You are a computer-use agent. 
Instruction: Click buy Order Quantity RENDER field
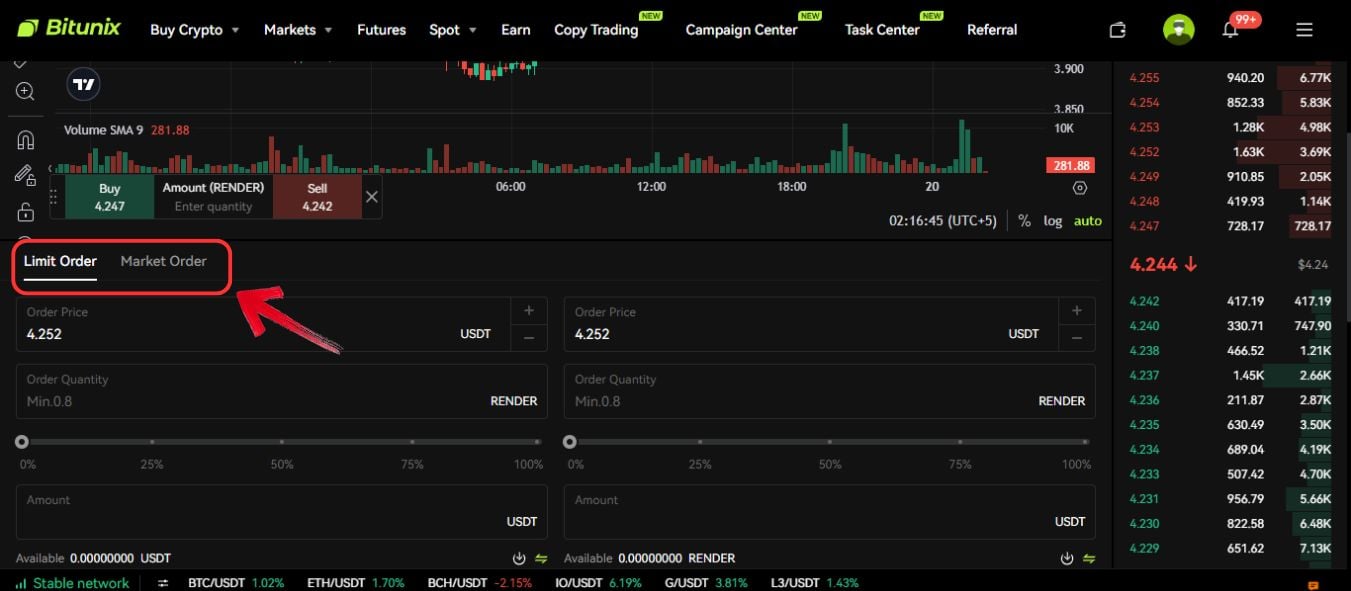coord(282,391)
